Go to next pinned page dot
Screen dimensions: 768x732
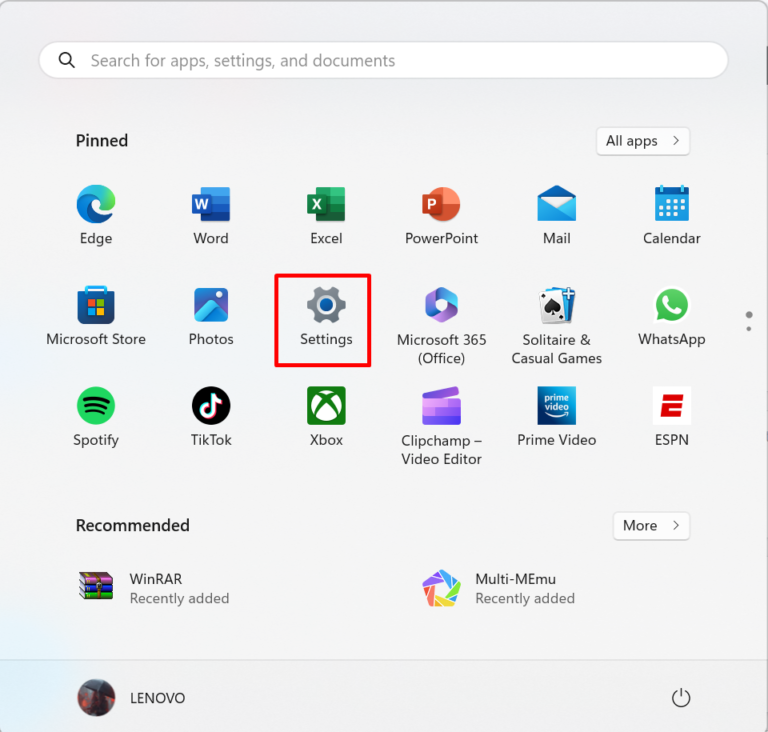tap(749, 329)
